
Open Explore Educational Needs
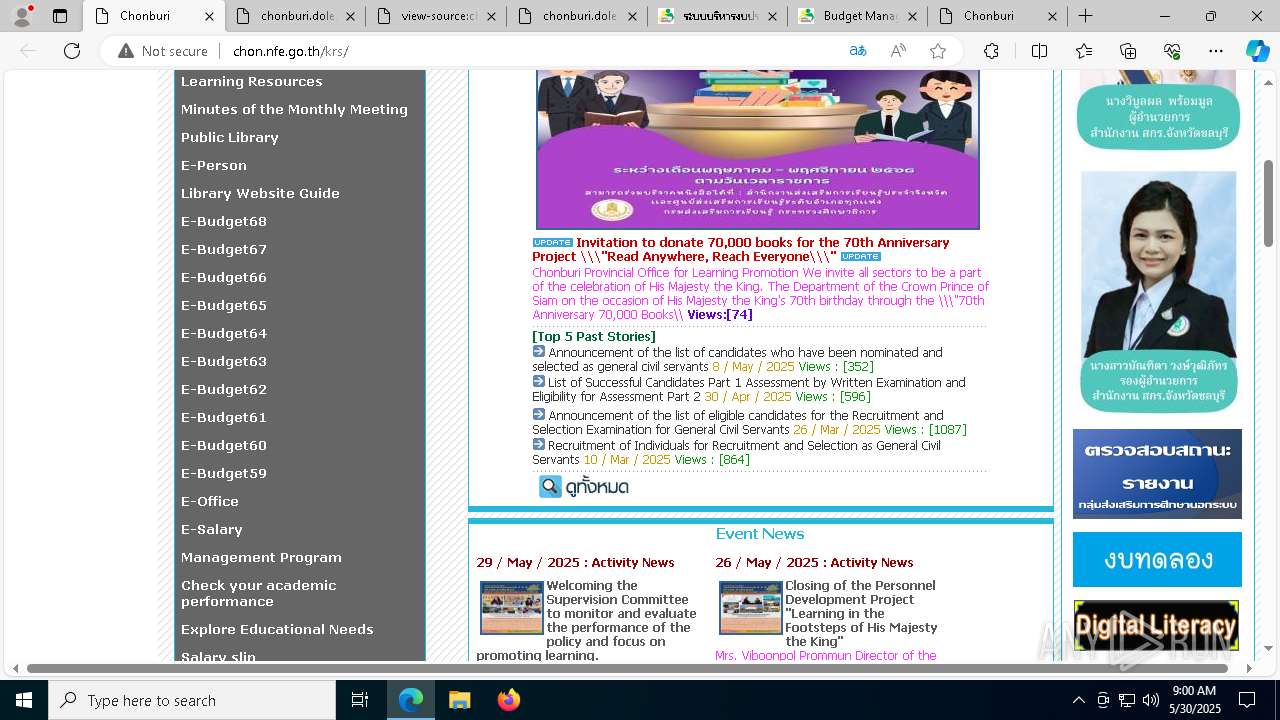pos(277,630)
